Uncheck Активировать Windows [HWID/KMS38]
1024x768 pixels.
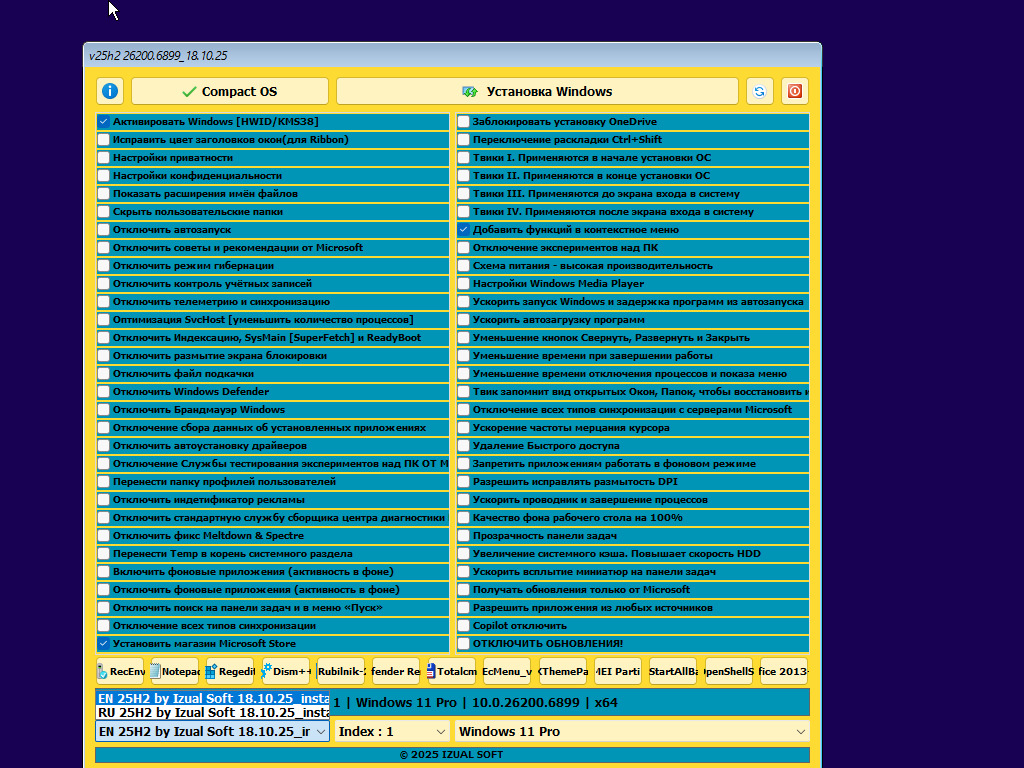(x=104, y=122)
